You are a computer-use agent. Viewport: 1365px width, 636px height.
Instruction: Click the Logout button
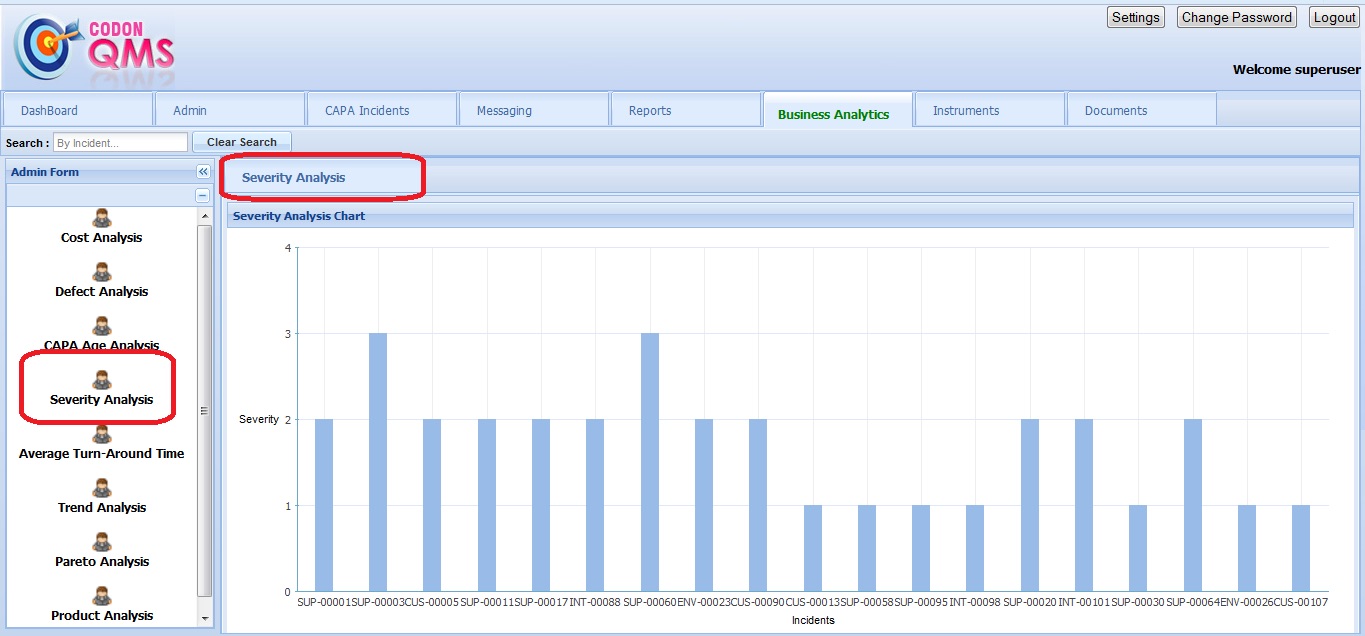point(1334,17)
